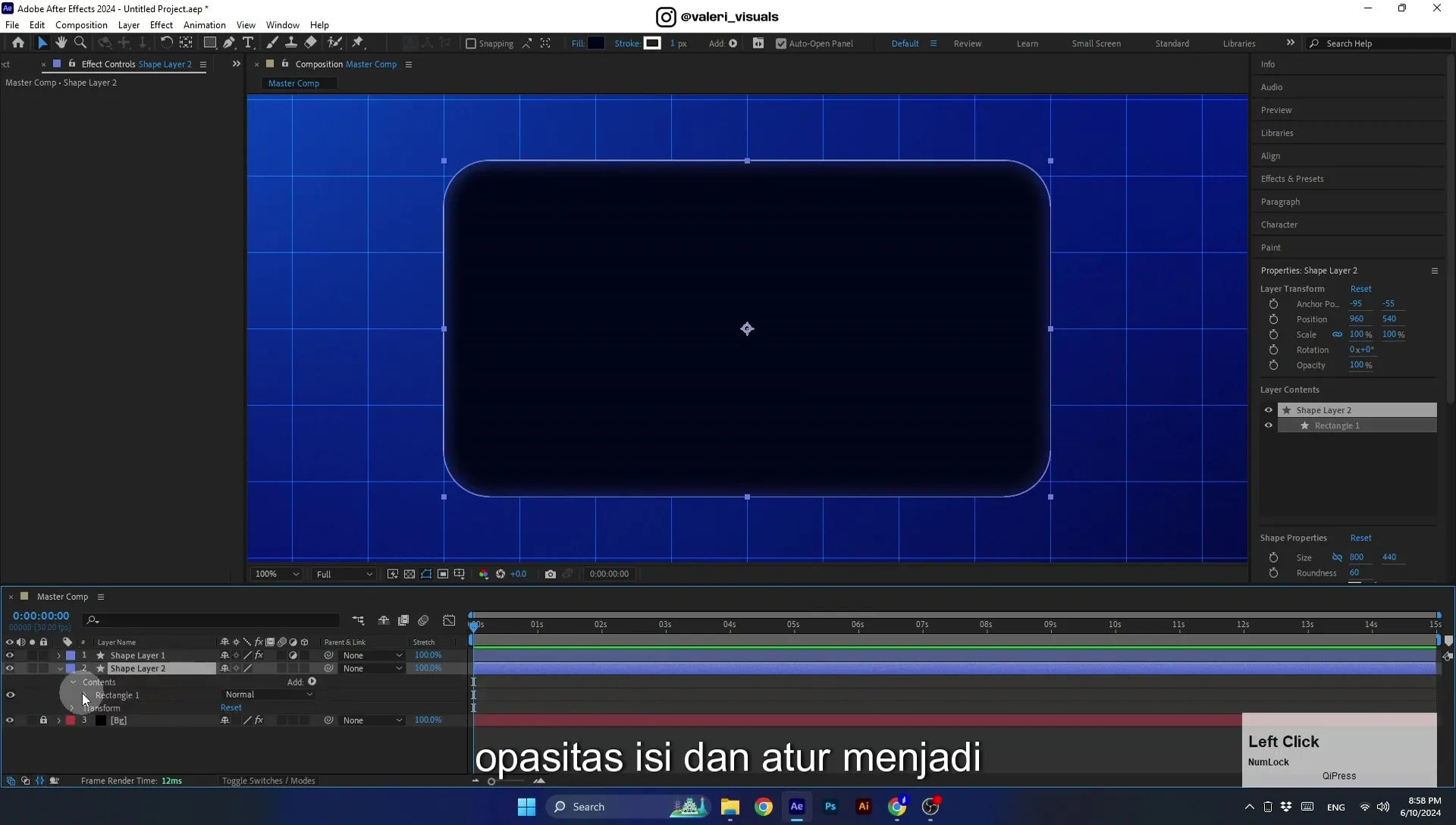Expand Shape Layer 1 properties
The image size is (1456, 825).
(59, 655)
